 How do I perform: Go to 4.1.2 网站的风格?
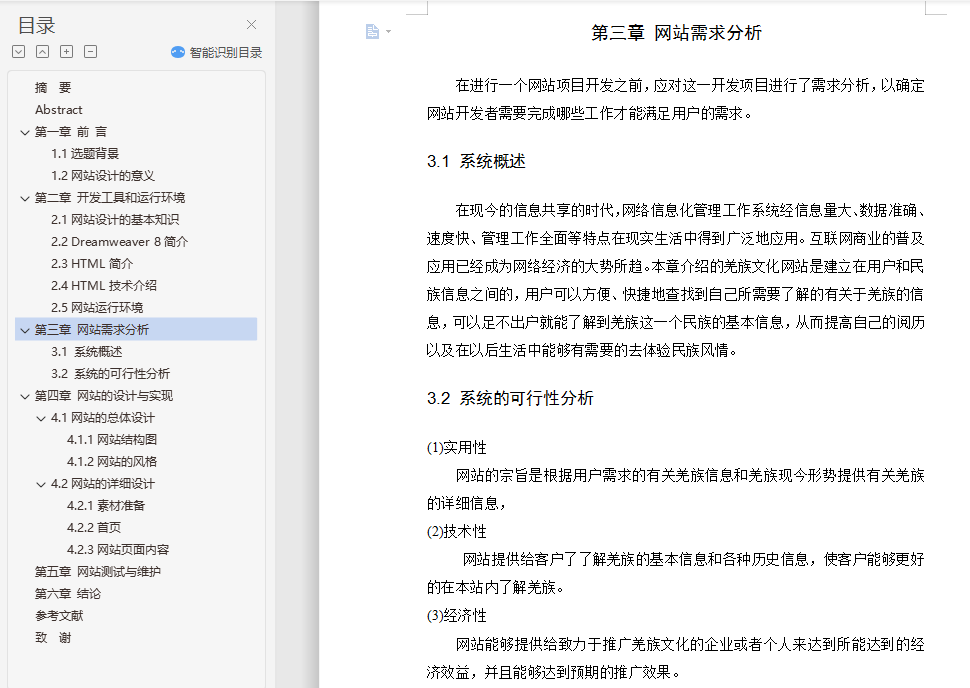[x=112, y=462]
